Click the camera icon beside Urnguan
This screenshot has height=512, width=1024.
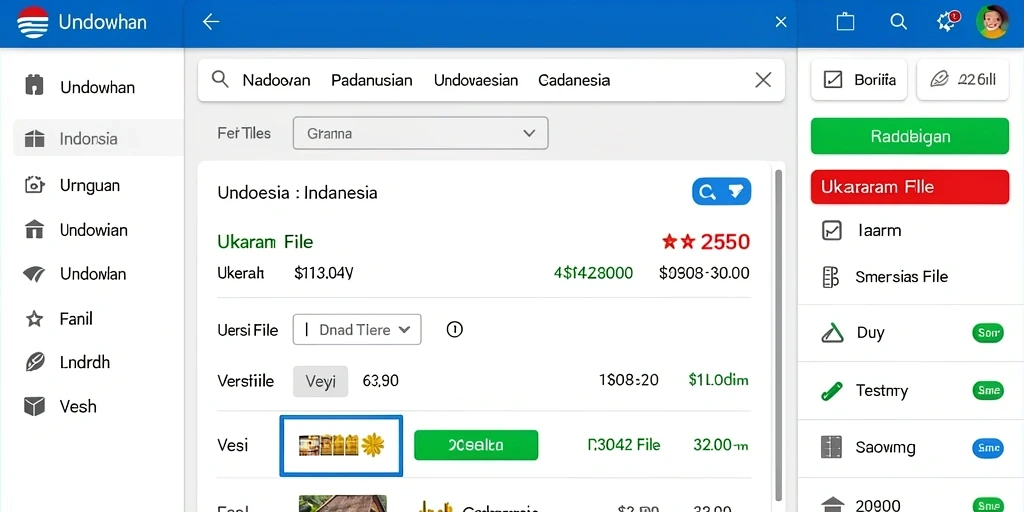[34, 185]
